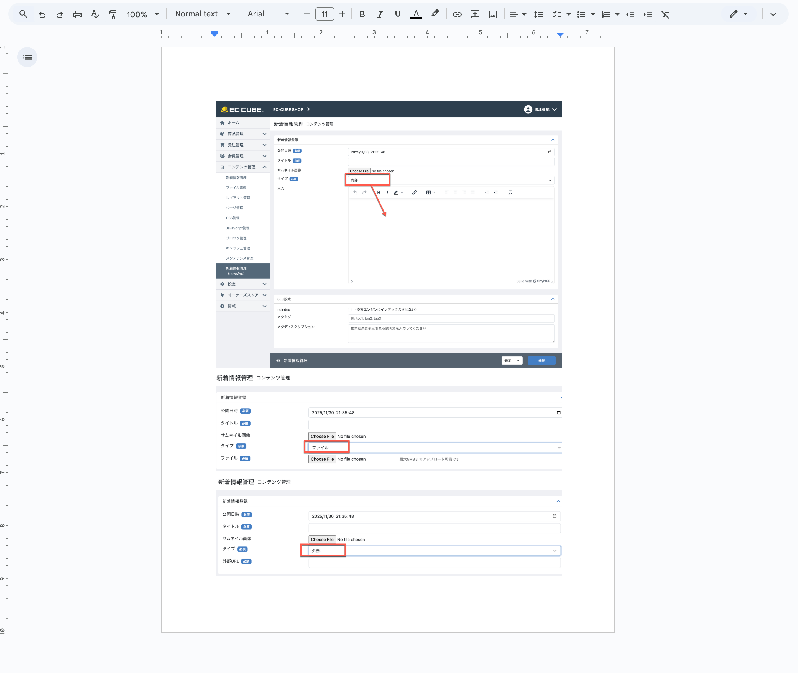The image size is (798, 673).
Task: Insert a checklist
Action: 557,14
